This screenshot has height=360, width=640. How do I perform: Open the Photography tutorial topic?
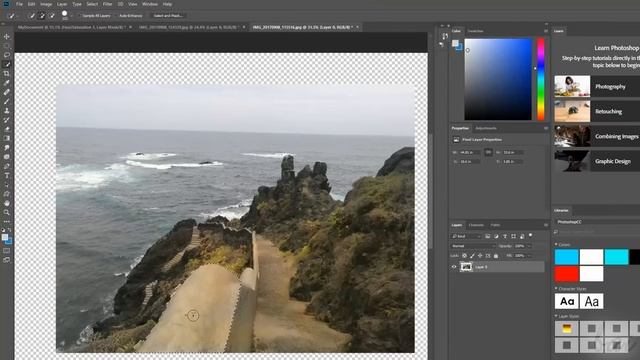pyautogui.click(x=597, y=86)
